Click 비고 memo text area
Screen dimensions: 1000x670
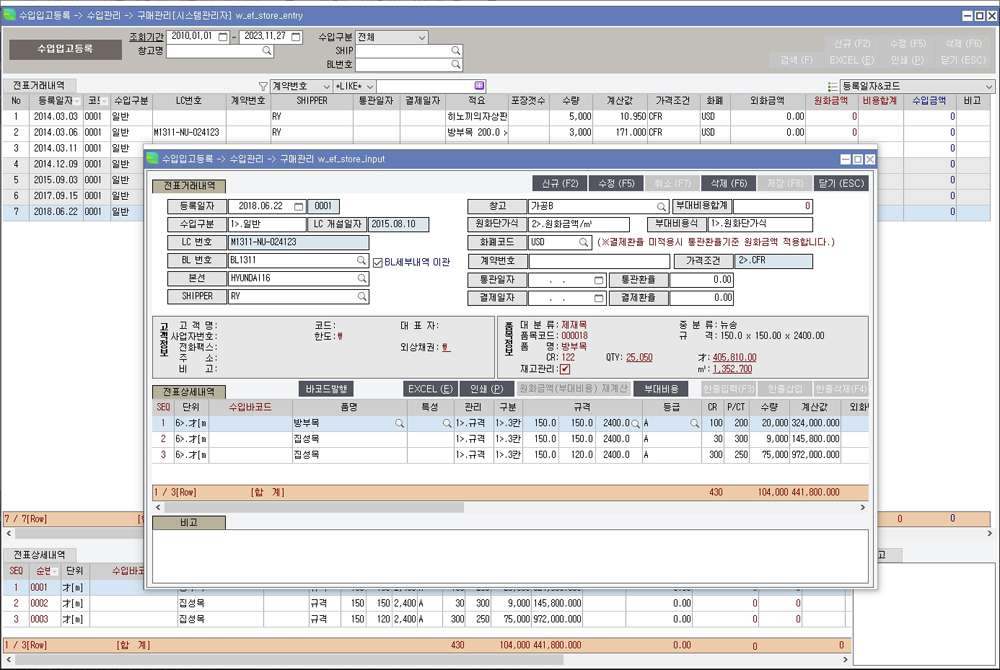pos(510,556)
